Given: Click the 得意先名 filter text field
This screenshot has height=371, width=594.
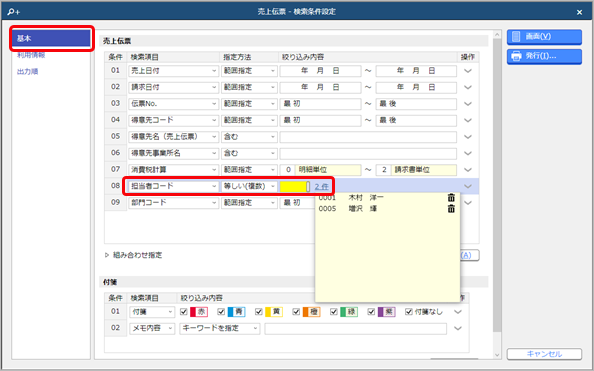Looking at the screenshot, I should 368,137.
